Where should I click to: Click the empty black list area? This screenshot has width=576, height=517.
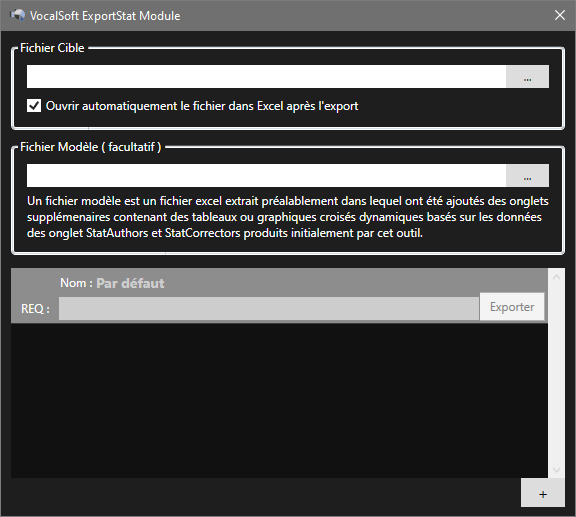279,401
